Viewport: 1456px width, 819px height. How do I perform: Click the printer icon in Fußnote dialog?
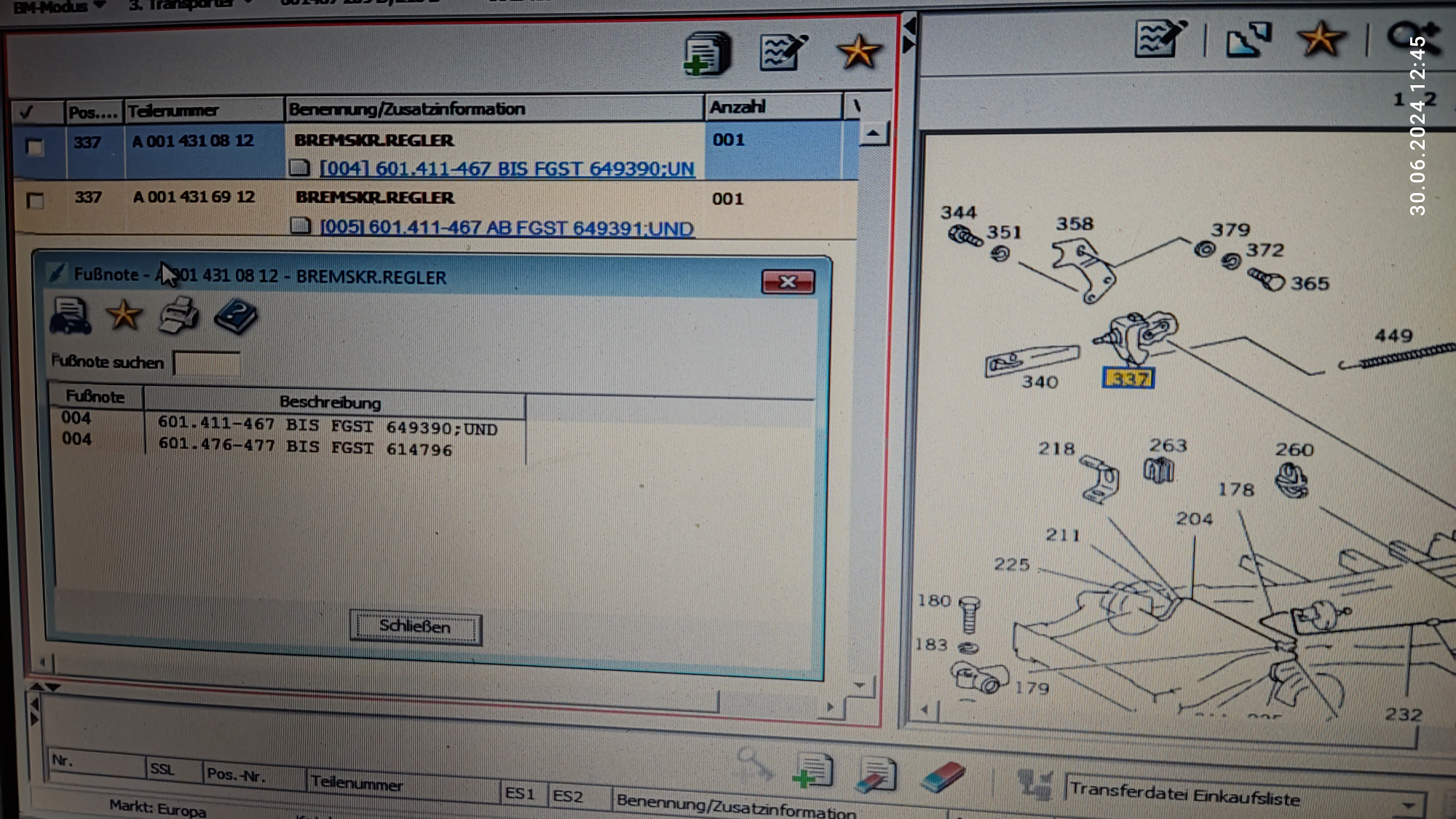tap(178, 316)
